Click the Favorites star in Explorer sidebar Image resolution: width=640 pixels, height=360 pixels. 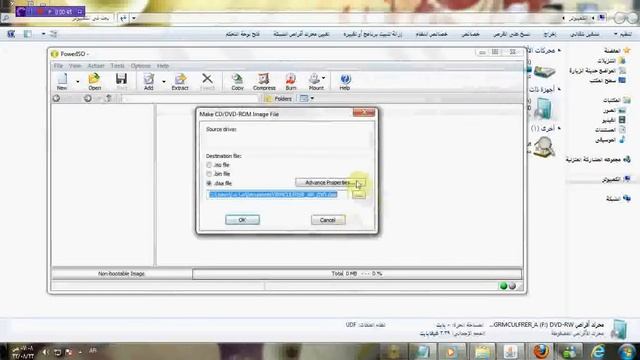point(627,51)
